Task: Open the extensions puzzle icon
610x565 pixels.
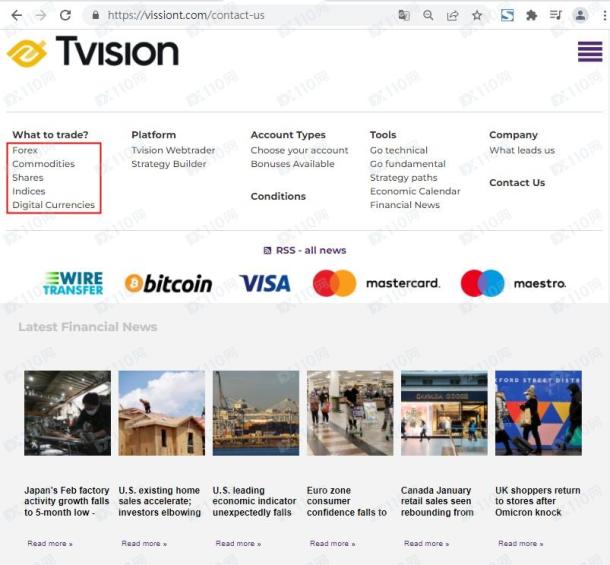Action: (x=531, y=16)
